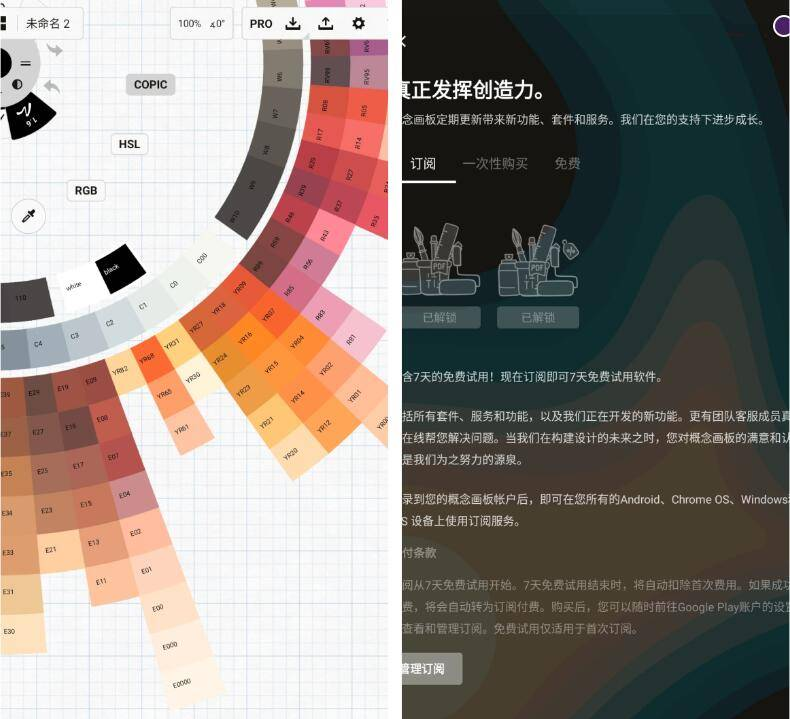Viewport: 790px width, 719px height.
Task: Click the 100% zoom level indicator
Action: pos(189,24)
